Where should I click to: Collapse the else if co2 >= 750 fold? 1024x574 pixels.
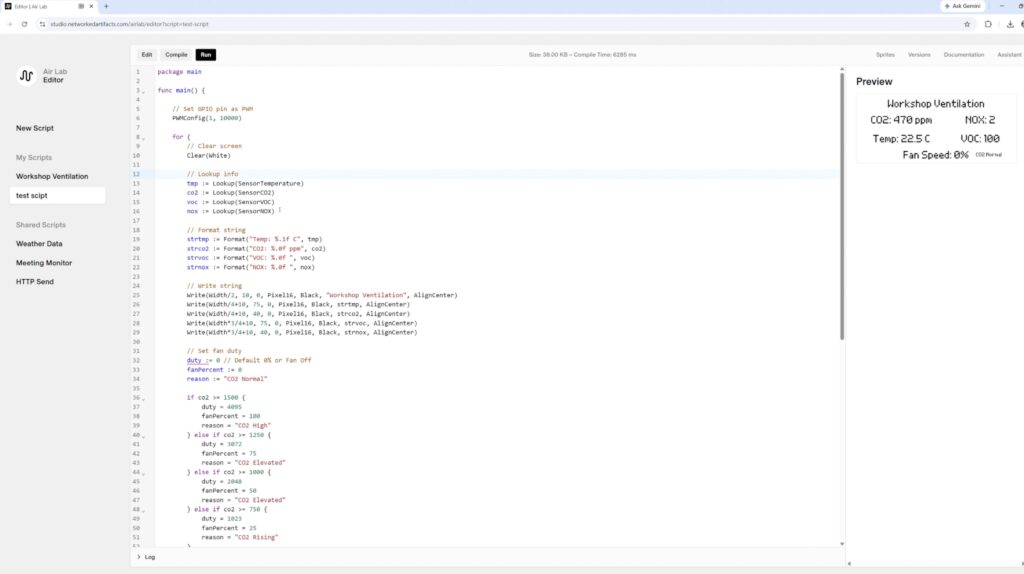coord(144,510)
